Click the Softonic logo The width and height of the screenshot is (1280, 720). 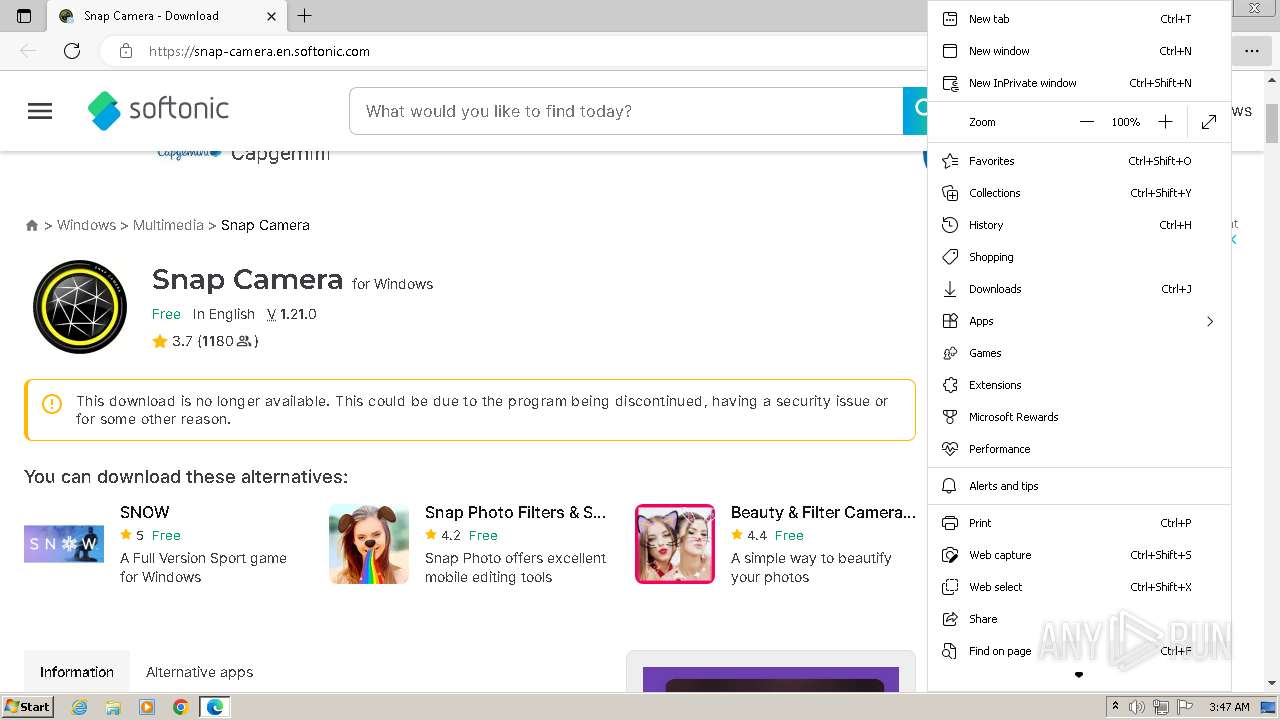click(158, 110)
